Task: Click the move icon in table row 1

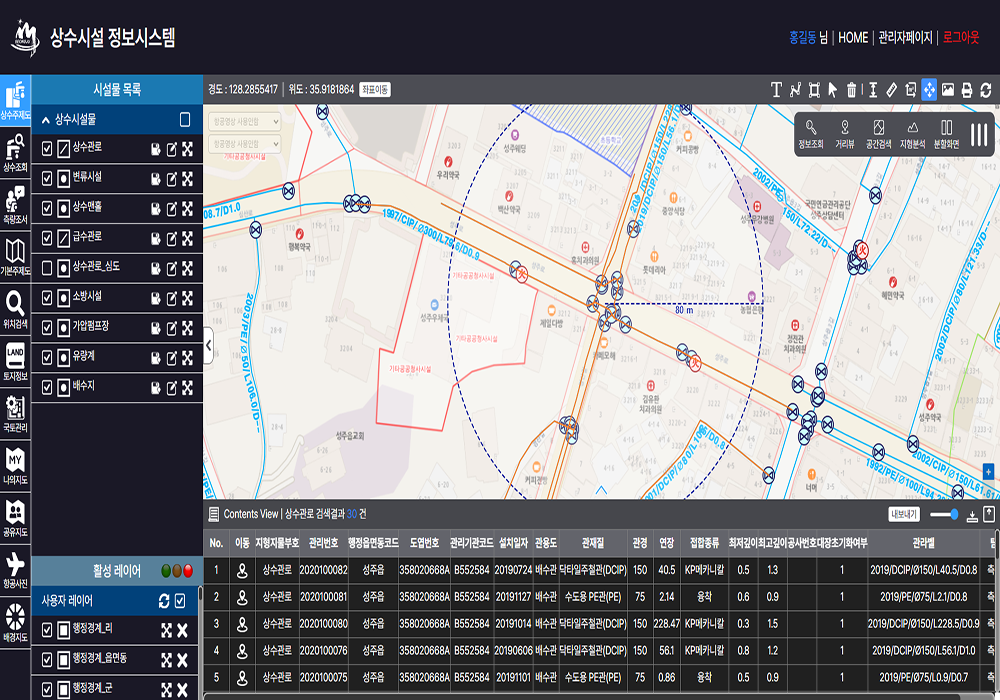Action: coord(242,570)
